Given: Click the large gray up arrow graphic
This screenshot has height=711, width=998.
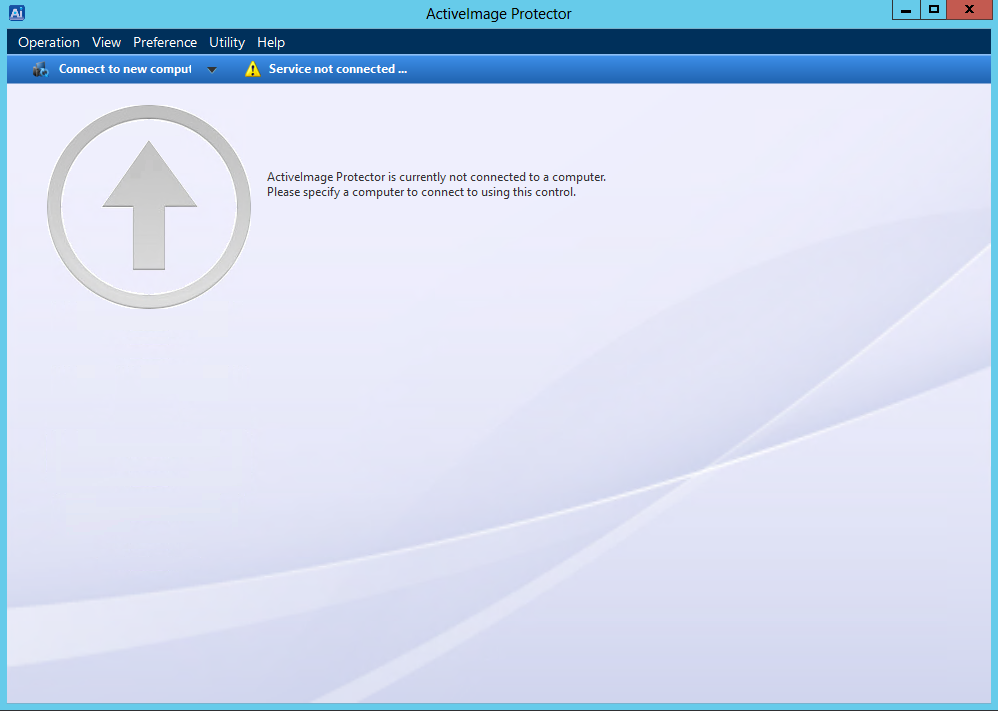Looking at the screenshot, I should (x=149, y=205).
